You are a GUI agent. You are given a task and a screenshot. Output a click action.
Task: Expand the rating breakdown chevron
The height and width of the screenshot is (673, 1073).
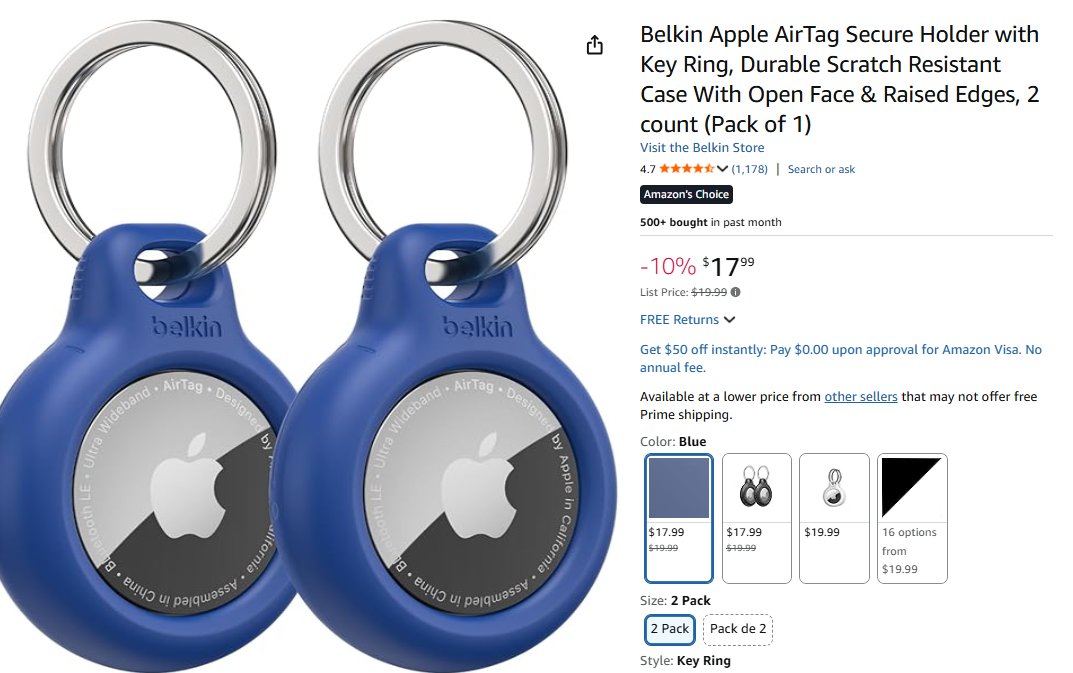(x=722, y=169)
